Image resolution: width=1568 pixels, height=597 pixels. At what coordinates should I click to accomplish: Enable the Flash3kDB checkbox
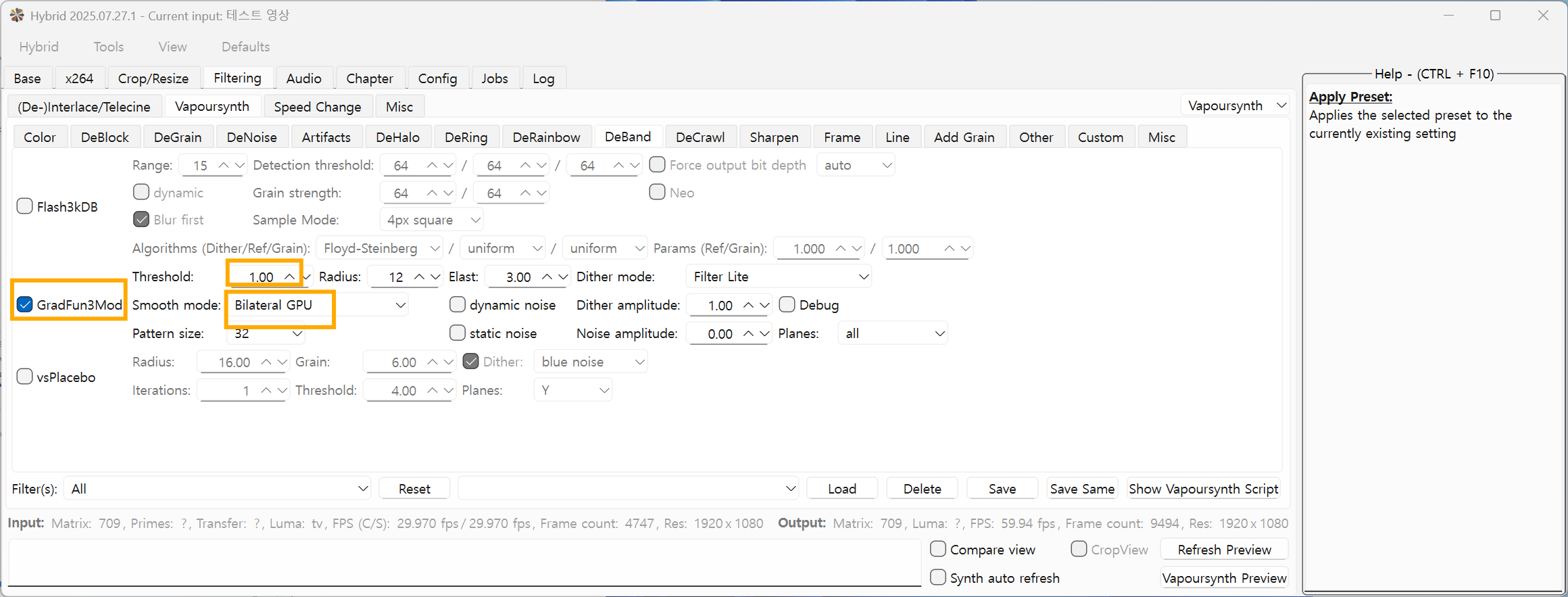pyautogui.click(x=24, y=206)
